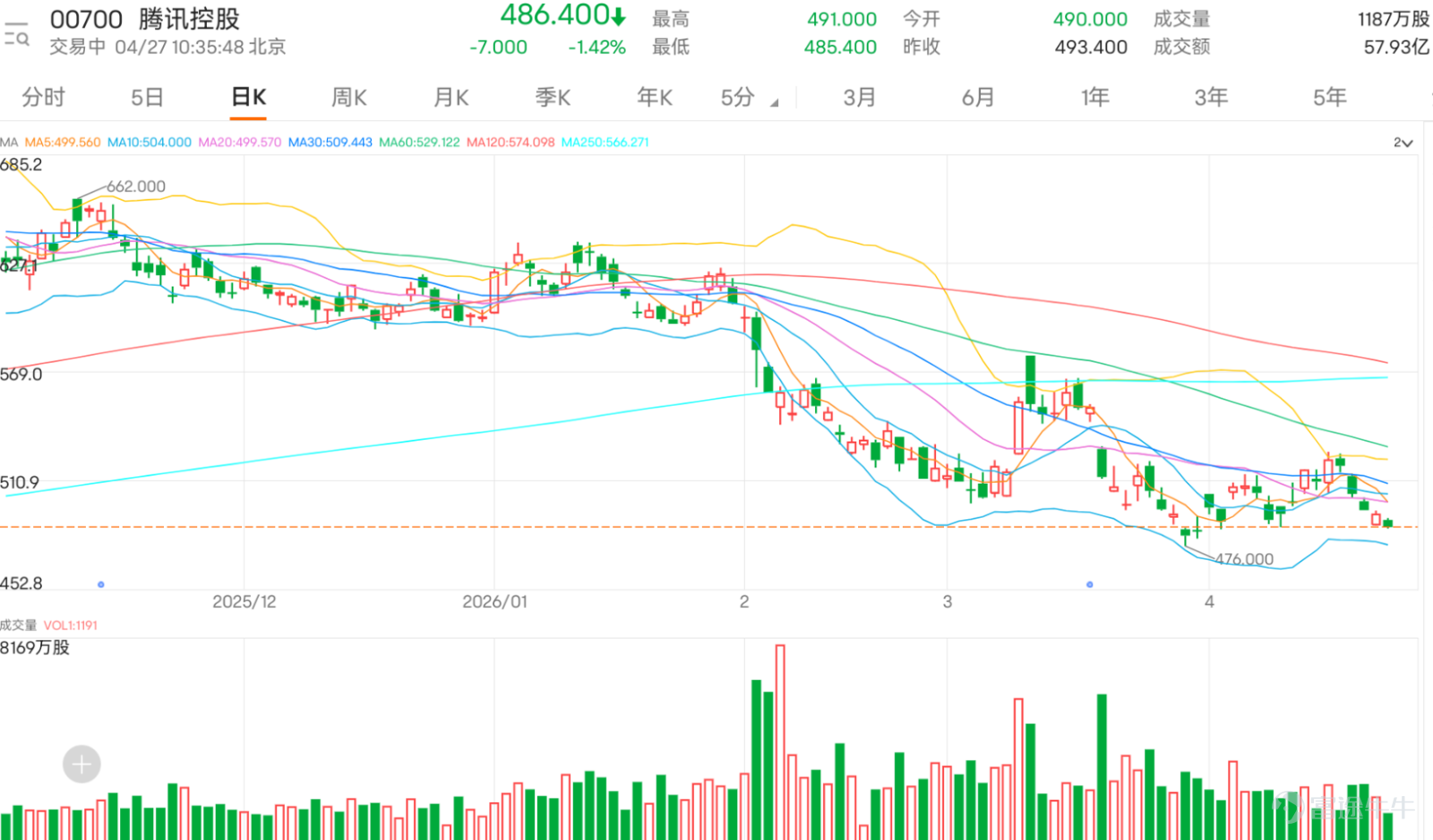Select the 3月 range button
The width and height of the screenshot is (1433, 840).
(x=859, y=97)
